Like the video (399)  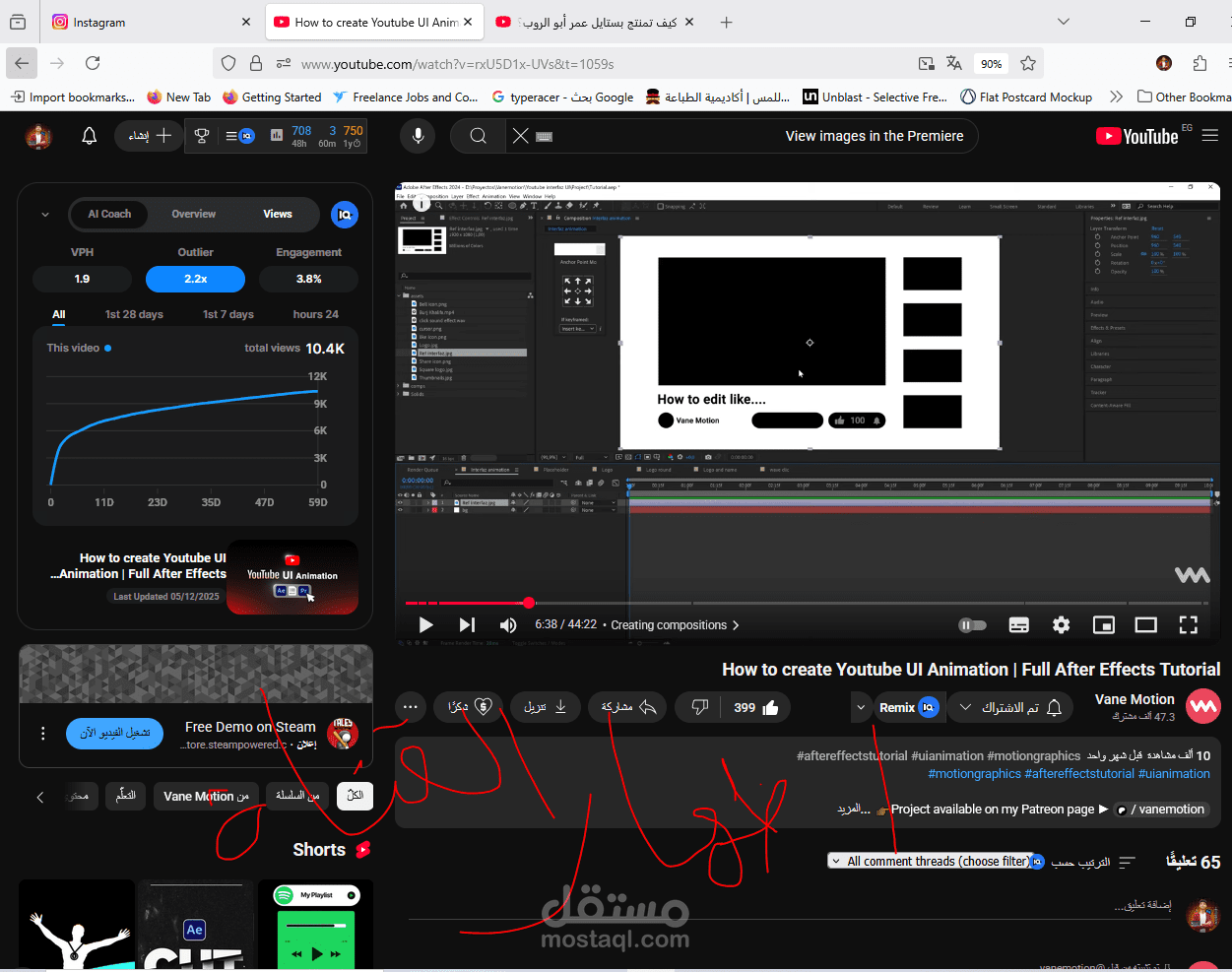coord(756,707)
